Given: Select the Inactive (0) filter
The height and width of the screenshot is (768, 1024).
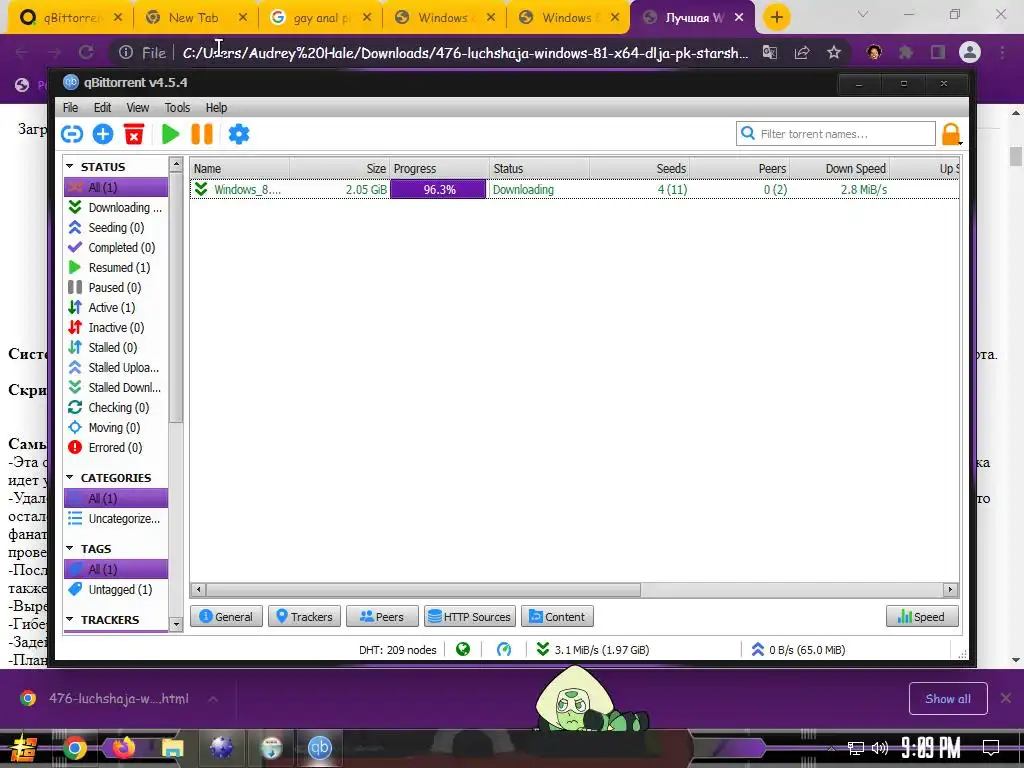Looking at the screenshot, I should pyautogui.click(x=116, y=327).
